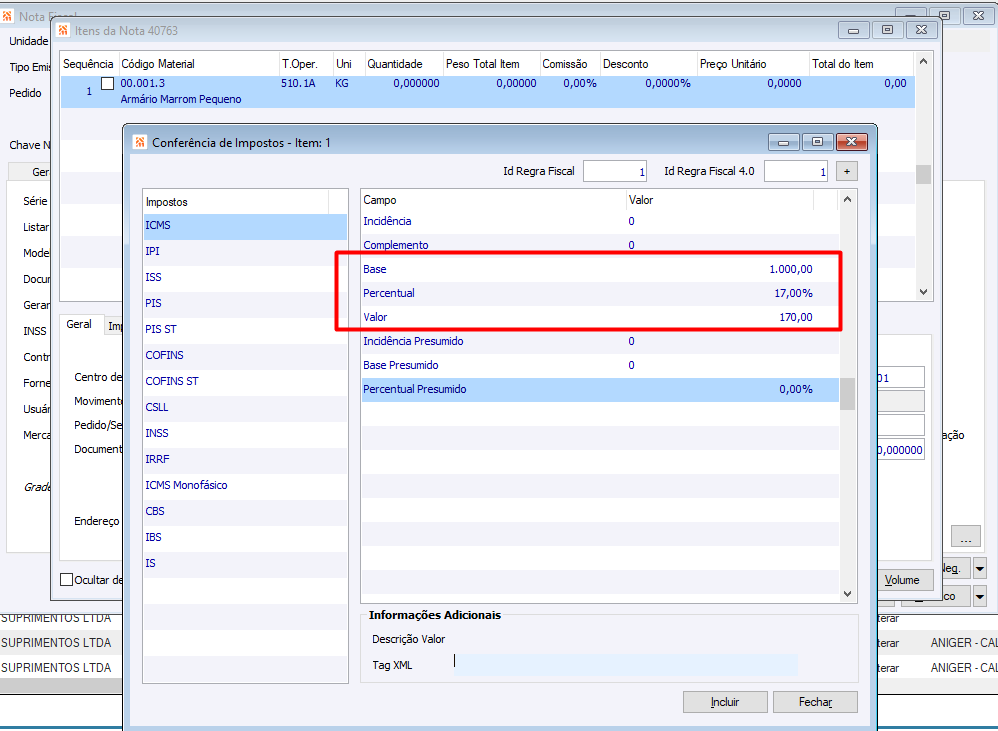Click the Complemento field row
Screen dimensions: 998x731
pyautogui.click(x=600, y=245)
